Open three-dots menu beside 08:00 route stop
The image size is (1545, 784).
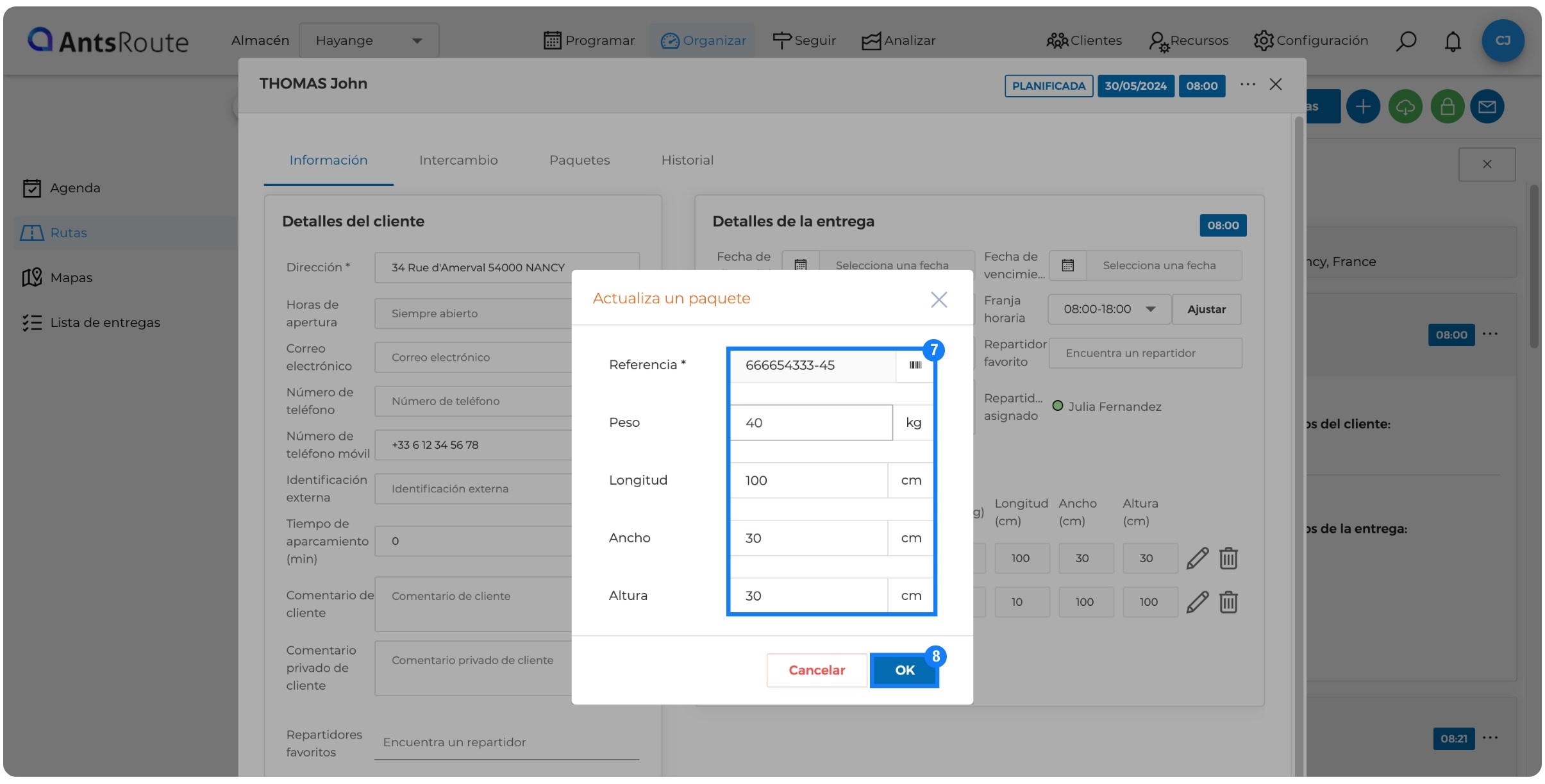(x=1491, y=334)
